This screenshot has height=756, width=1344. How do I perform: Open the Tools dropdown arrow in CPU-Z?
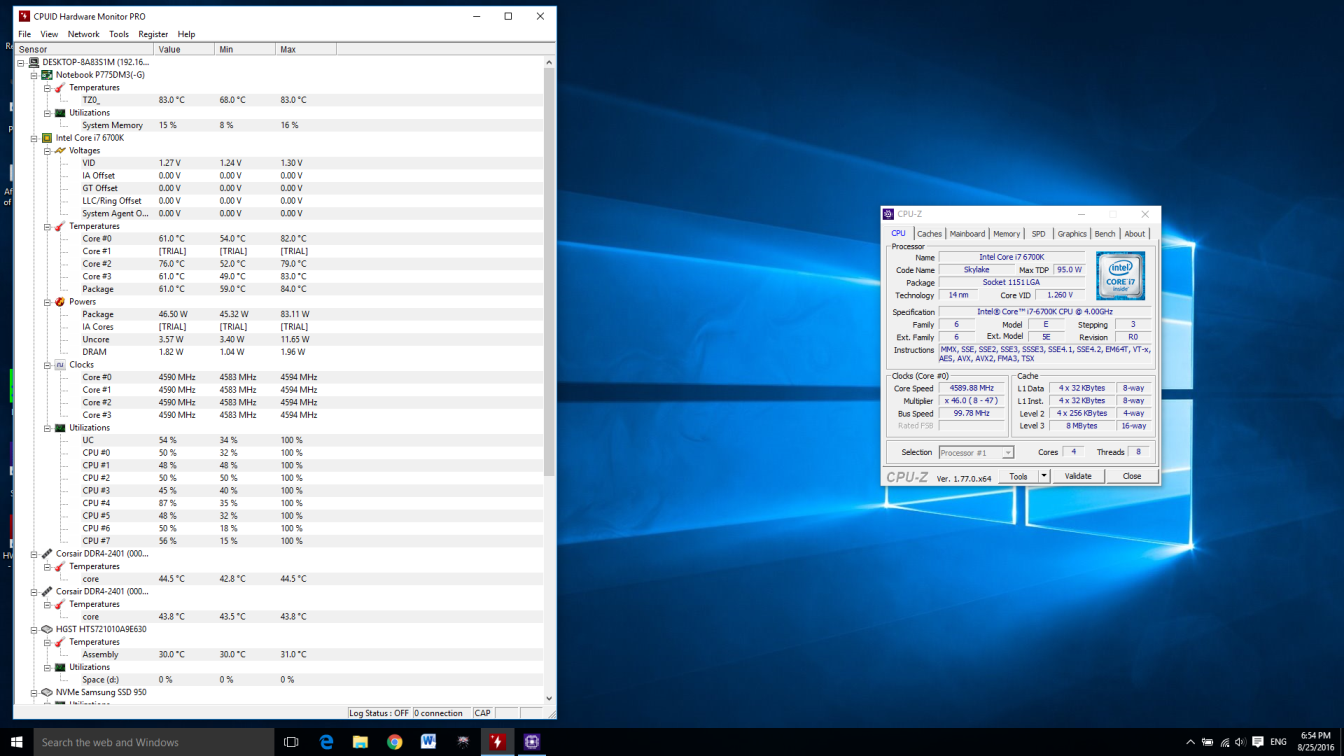(x=1044, y=477)
